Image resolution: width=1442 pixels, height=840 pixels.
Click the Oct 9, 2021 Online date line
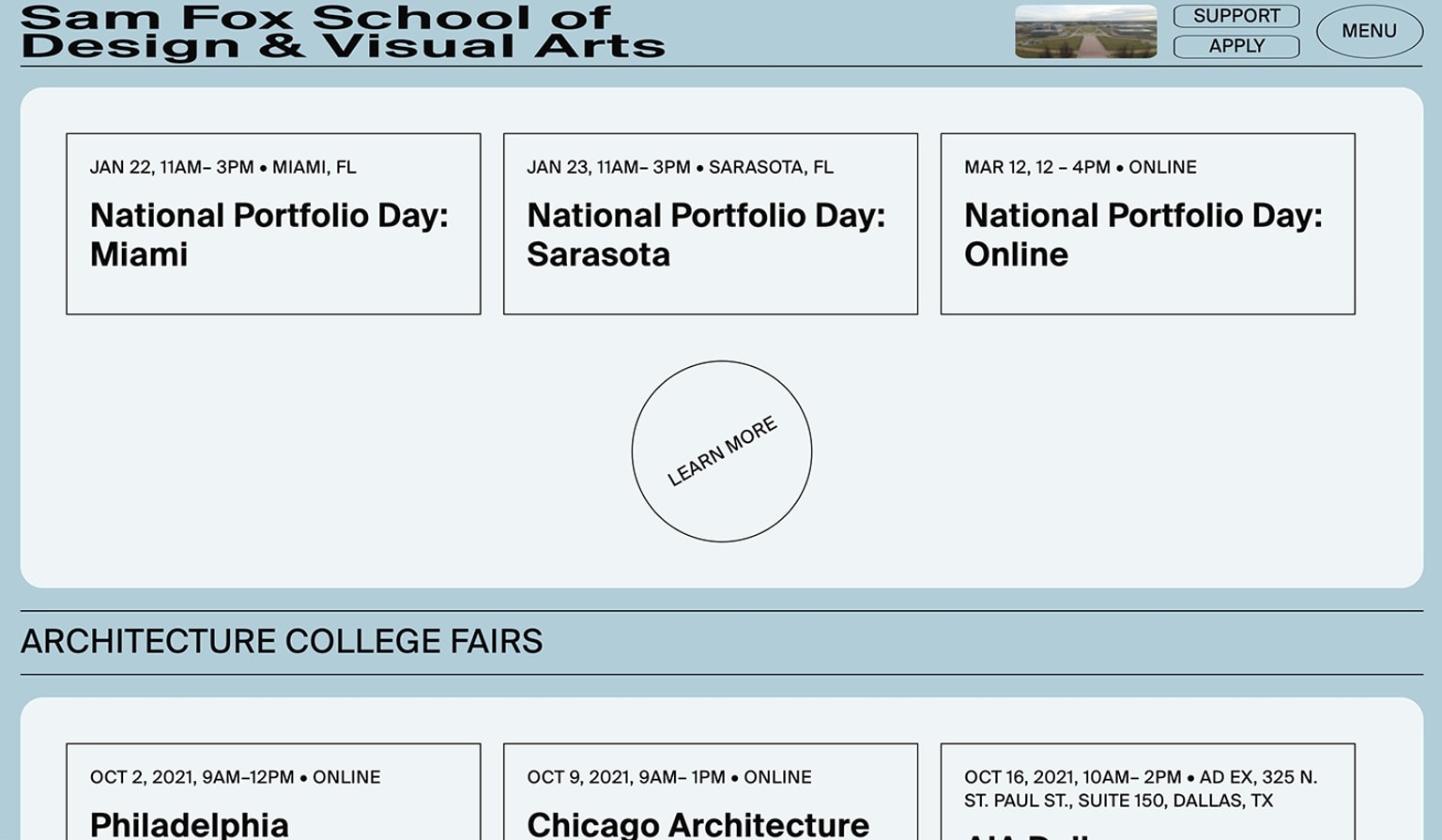tap(668, 777)
